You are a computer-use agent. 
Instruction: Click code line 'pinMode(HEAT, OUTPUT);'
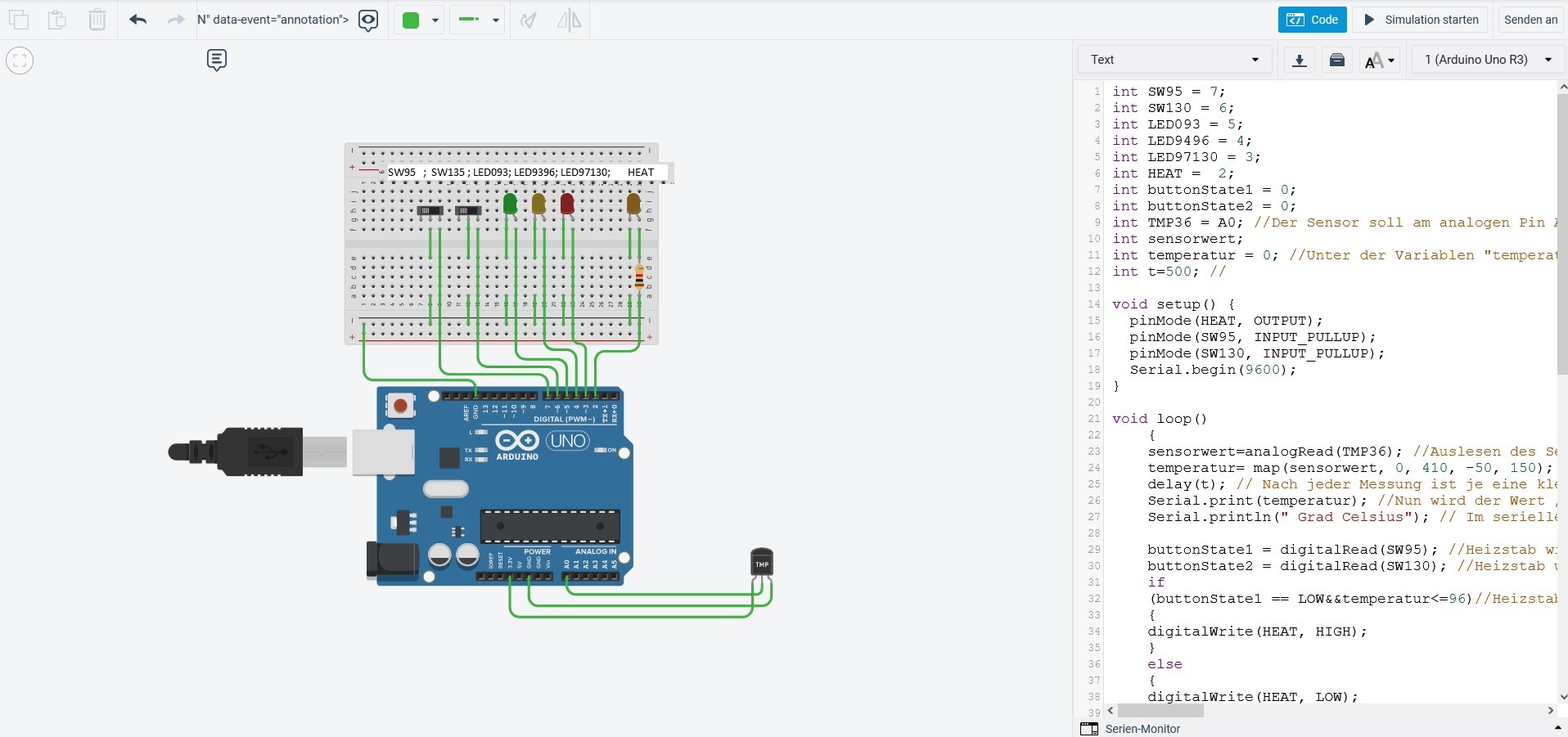1226,321
